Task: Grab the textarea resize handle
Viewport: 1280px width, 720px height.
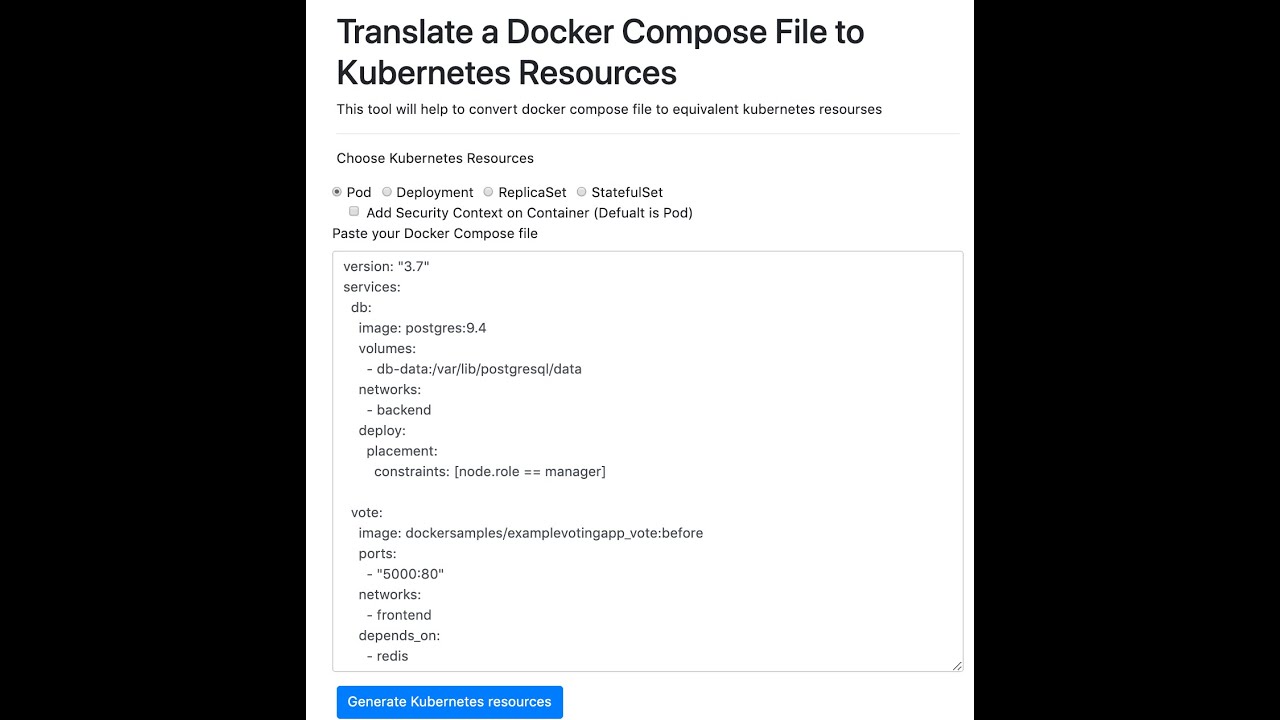Action: 957,665
